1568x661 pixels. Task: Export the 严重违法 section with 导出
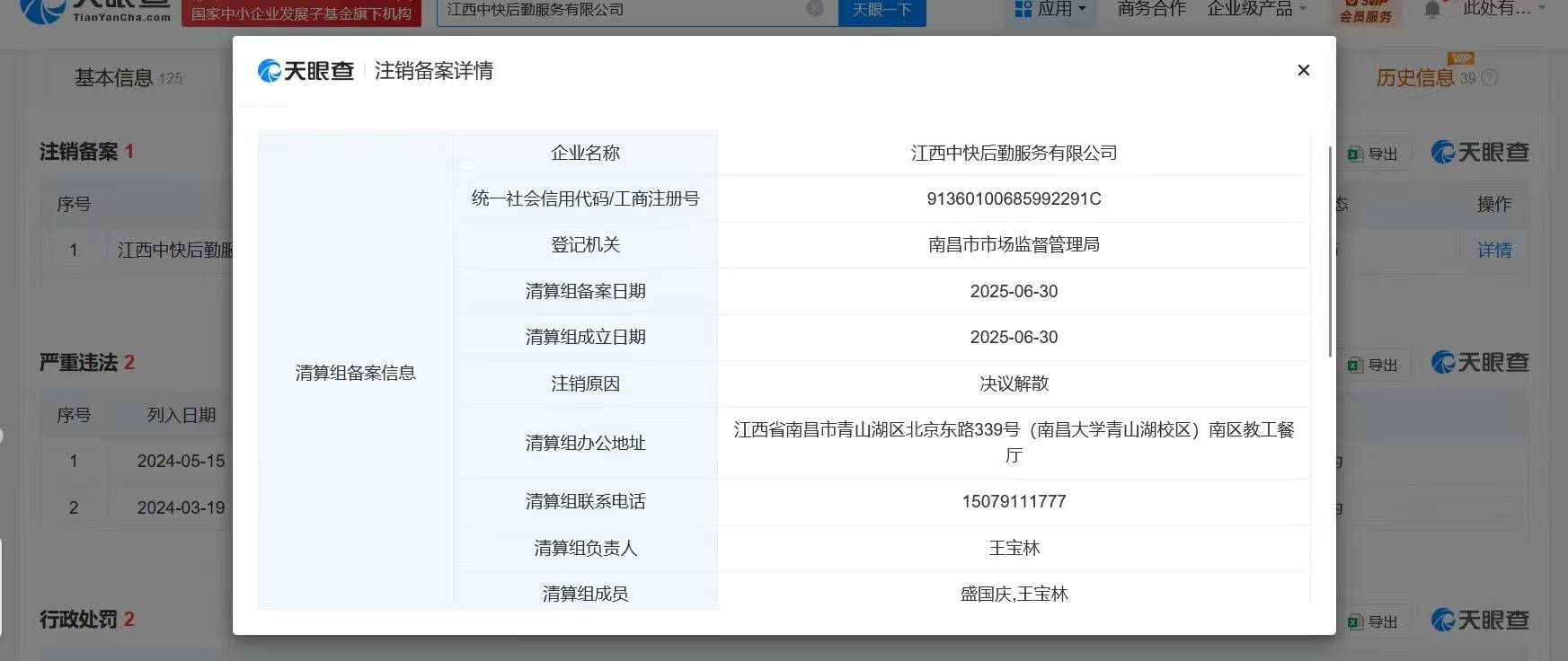tap(1372, 365)
